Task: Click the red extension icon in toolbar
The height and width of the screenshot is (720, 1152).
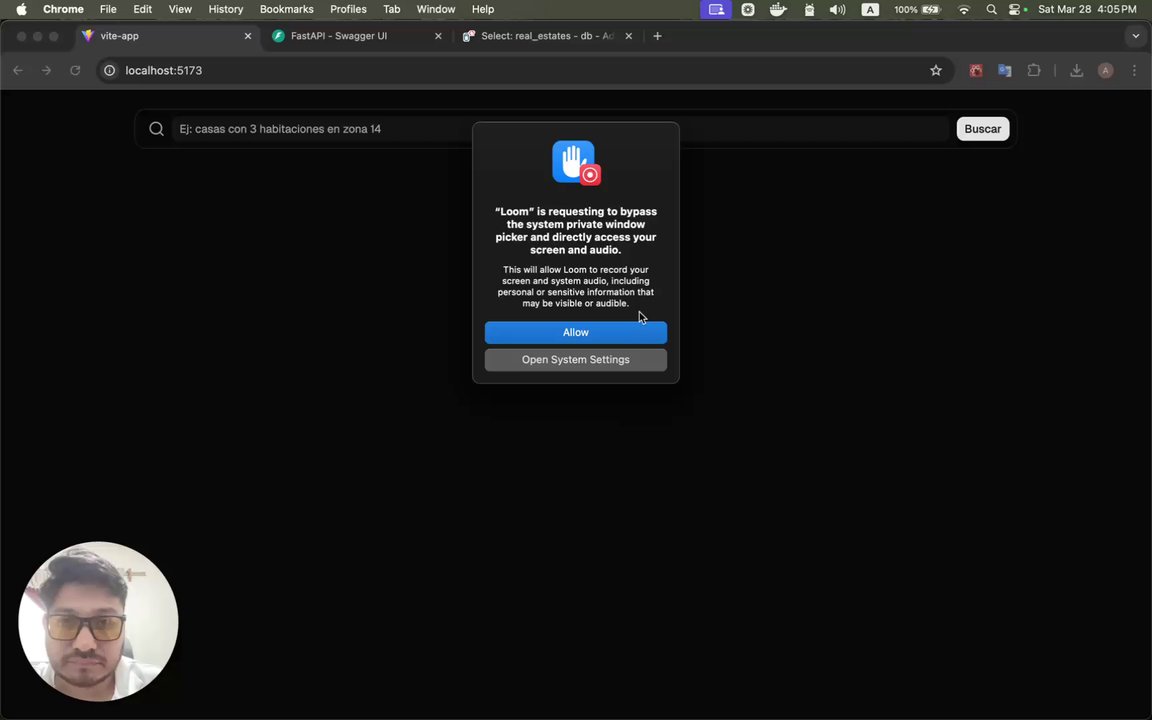Action: point(976,71)
